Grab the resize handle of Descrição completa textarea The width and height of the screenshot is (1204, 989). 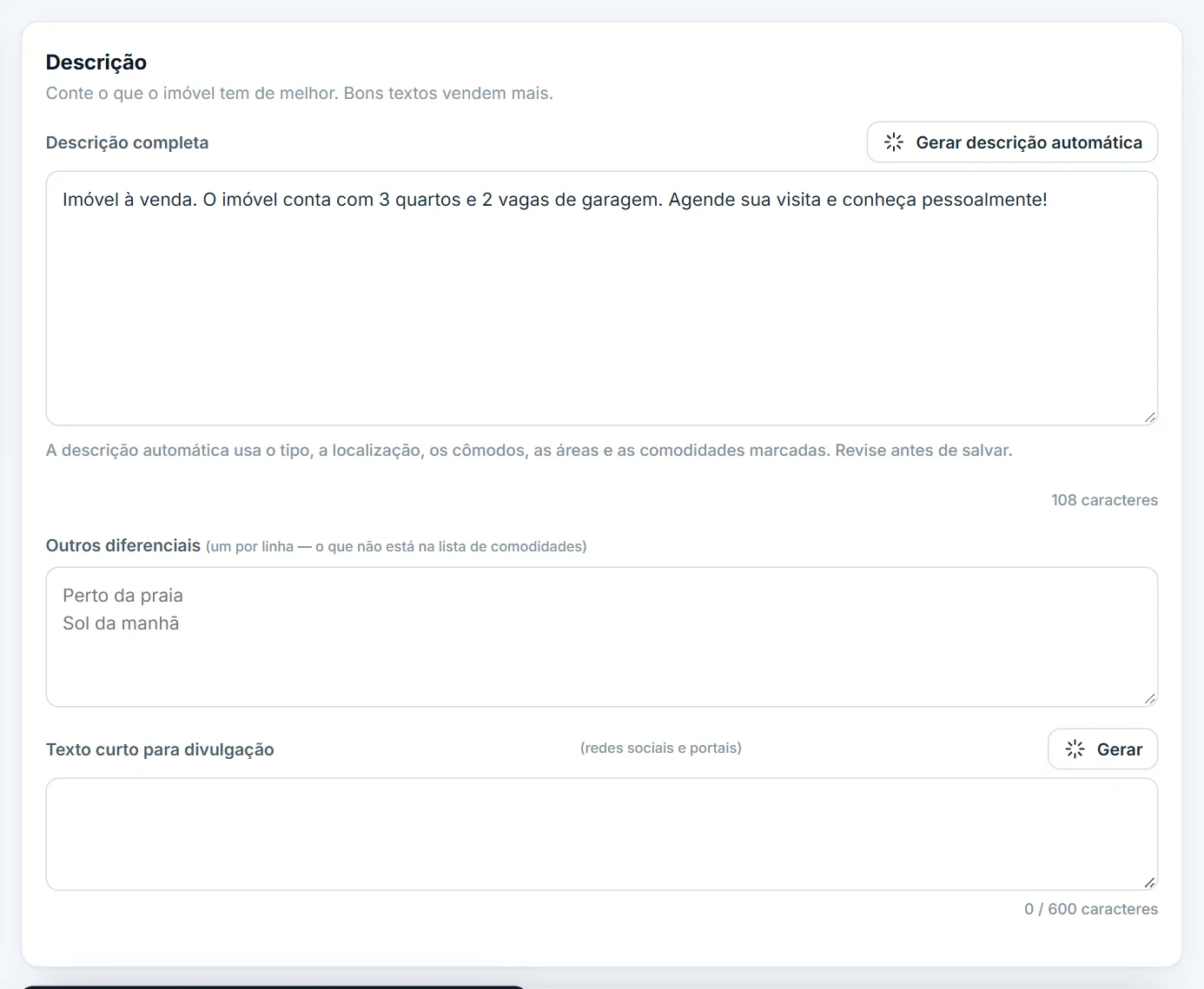tap(1149, 418)
